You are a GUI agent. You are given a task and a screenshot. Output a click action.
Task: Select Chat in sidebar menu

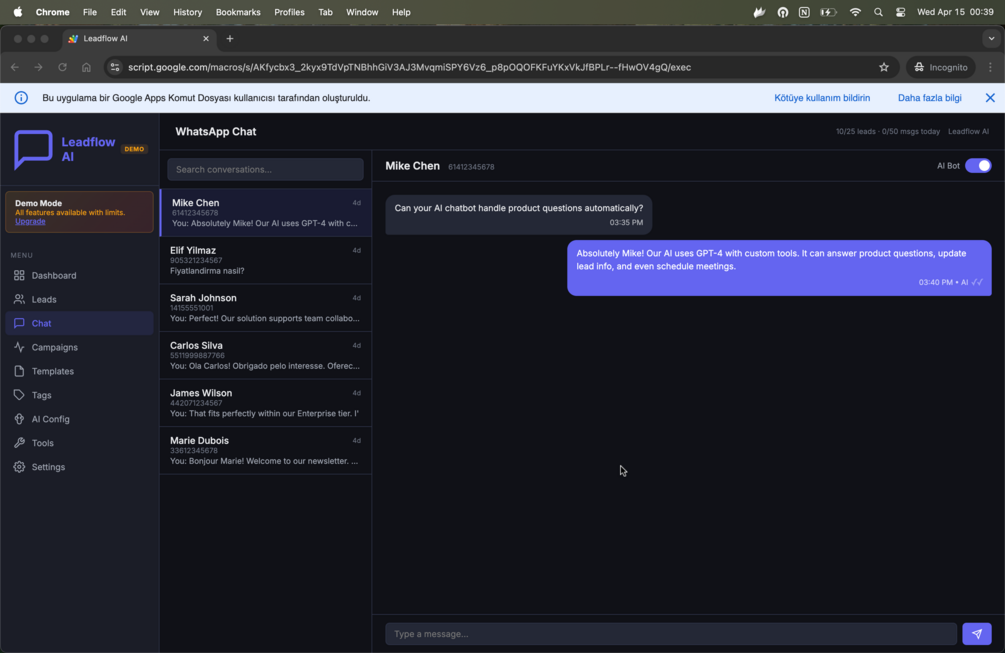pos(79,323)
